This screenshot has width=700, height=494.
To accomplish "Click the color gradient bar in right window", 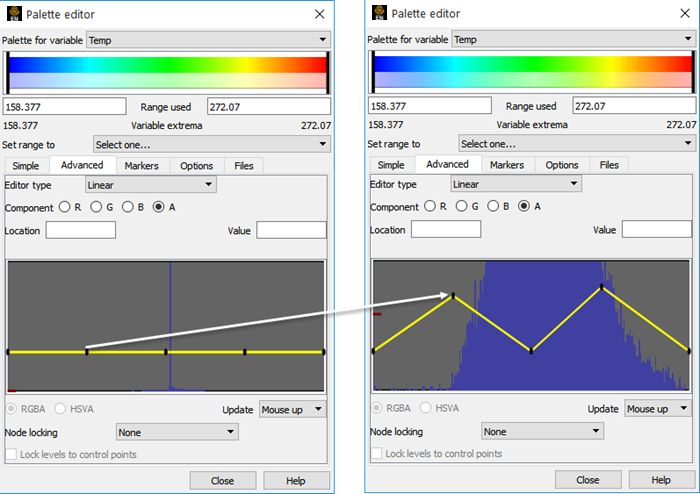I will pos(533,71).
